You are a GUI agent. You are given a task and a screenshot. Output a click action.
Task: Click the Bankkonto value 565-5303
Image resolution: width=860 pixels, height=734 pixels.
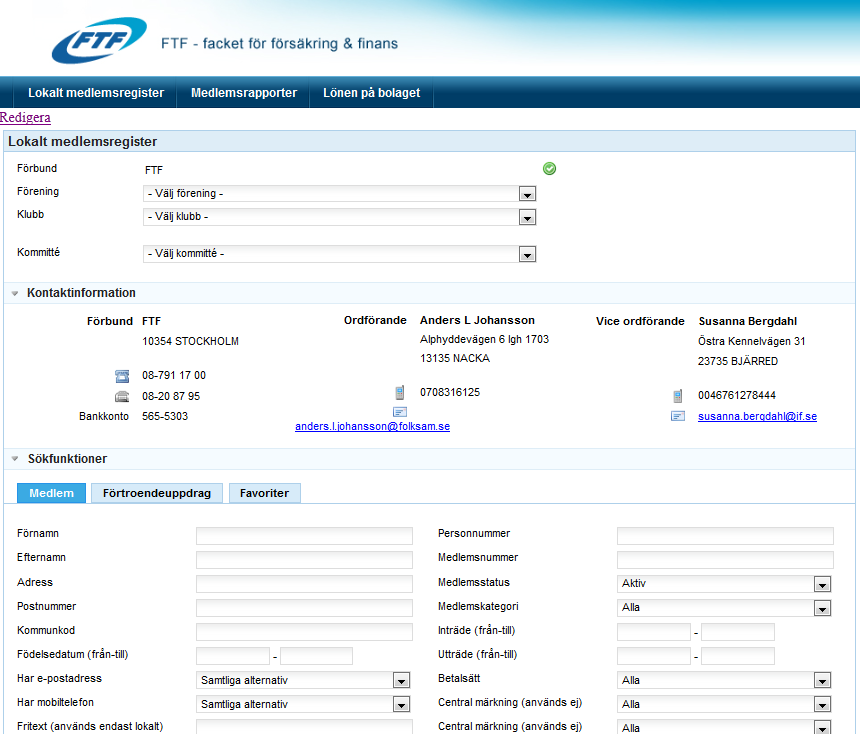[x=165, y=416]
